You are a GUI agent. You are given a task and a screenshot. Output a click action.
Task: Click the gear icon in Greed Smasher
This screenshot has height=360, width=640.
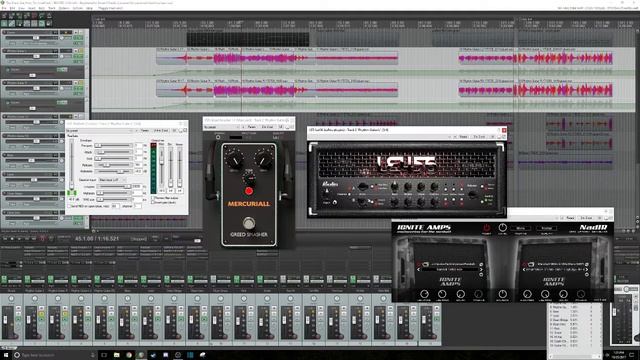(x=218, y=137)
